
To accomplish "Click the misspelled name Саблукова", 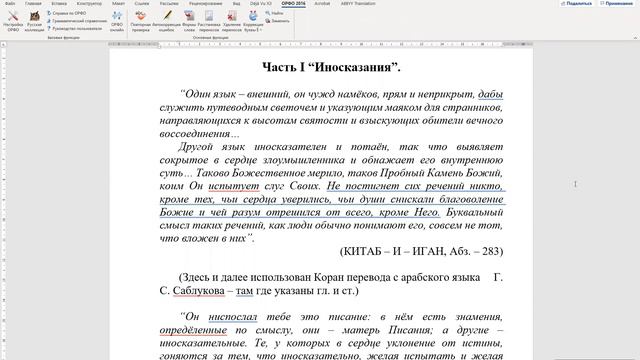I will 199,291.
